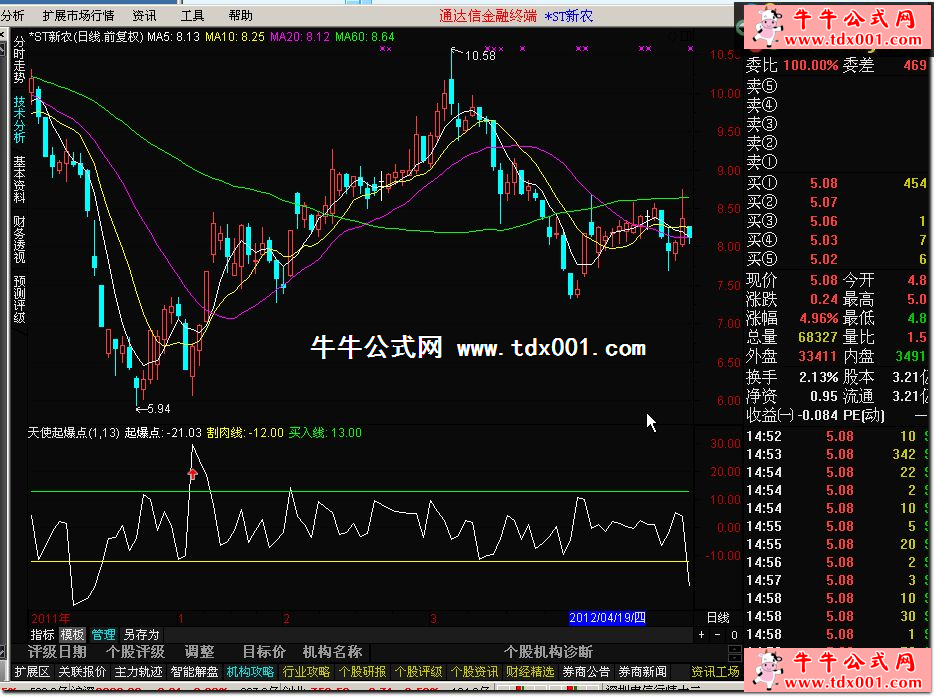Open the 分析 menu

click(x=13, y=16)
